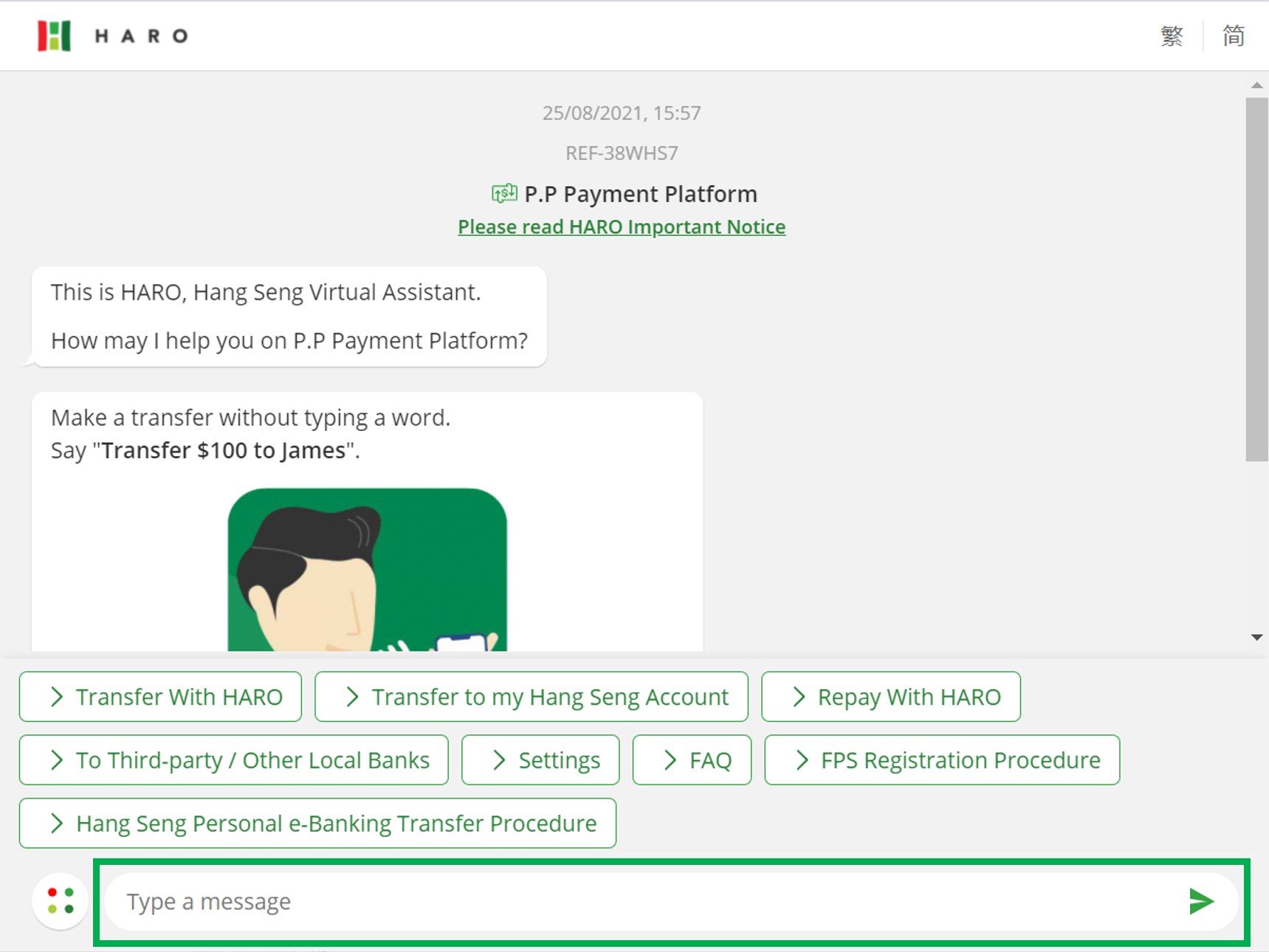Click 'This is HARO, Hang Seng Virtual Assistant.'
This screenshot has width=1269, height=952.
[266, 292]
